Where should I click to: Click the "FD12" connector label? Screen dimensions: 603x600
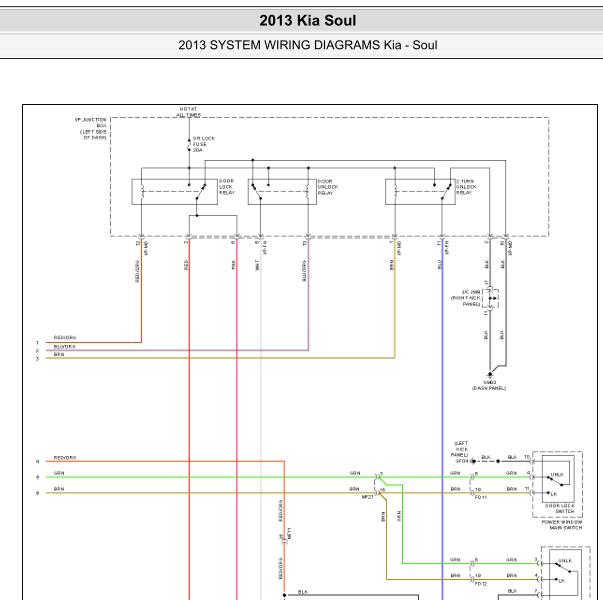[x=481, y=584]
